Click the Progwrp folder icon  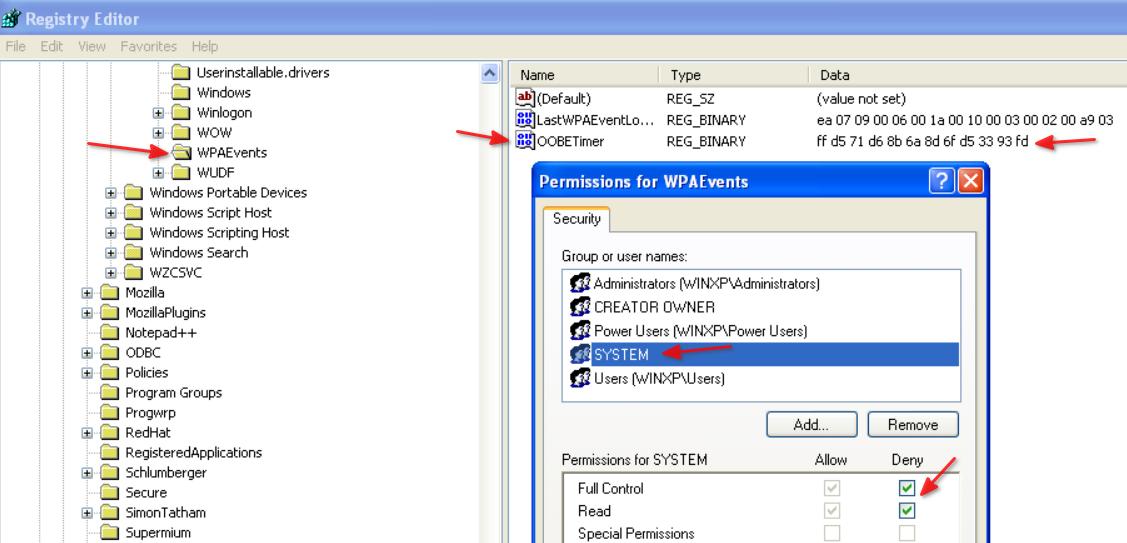click(109, 413)
